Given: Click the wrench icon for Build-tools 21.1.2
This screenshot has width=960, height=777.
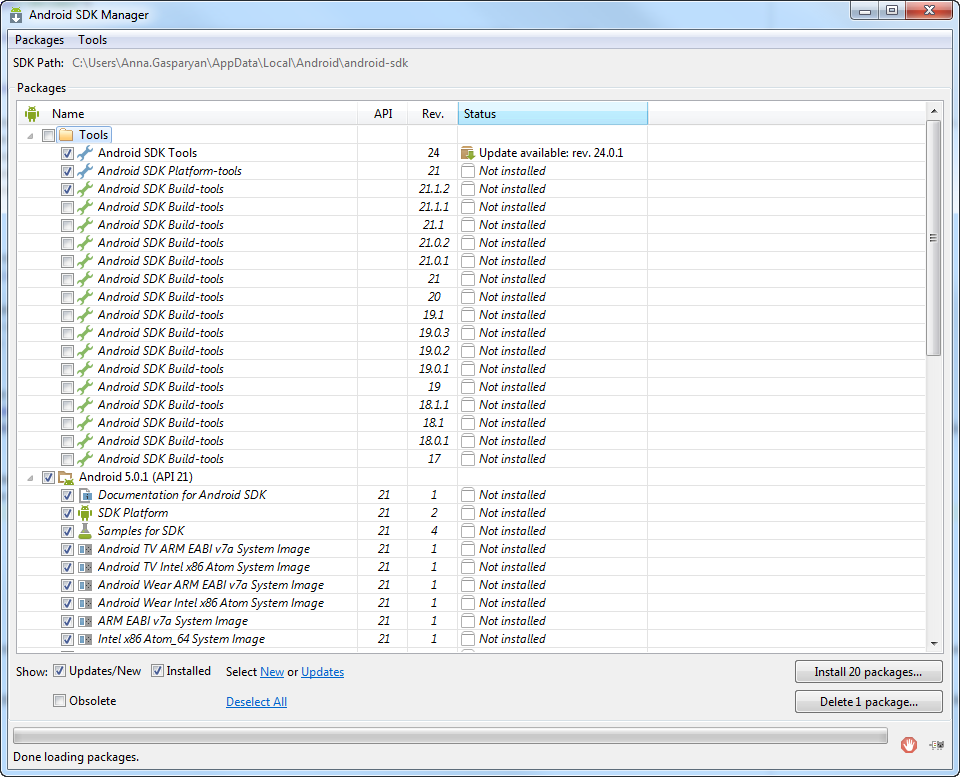Looking at the screenshot, I should click(85, 189).
